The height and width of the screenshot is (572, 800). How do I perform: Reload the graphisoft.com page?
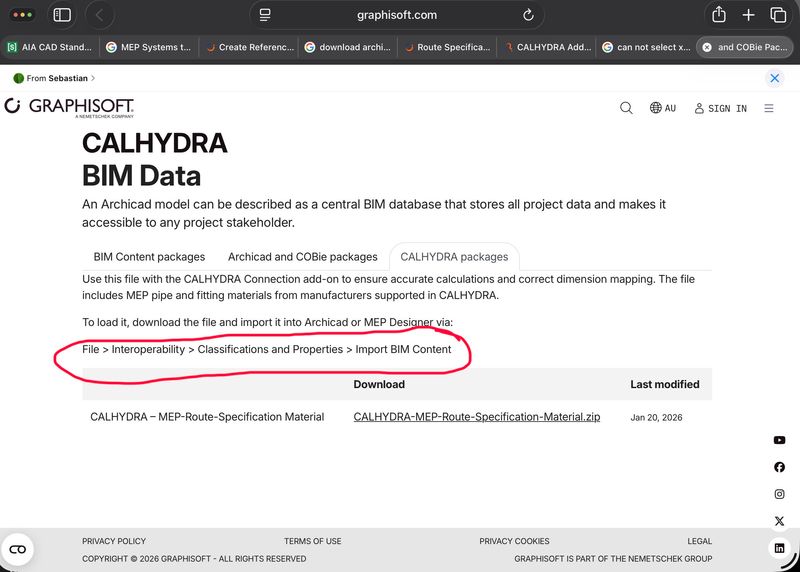pos(528,15)
